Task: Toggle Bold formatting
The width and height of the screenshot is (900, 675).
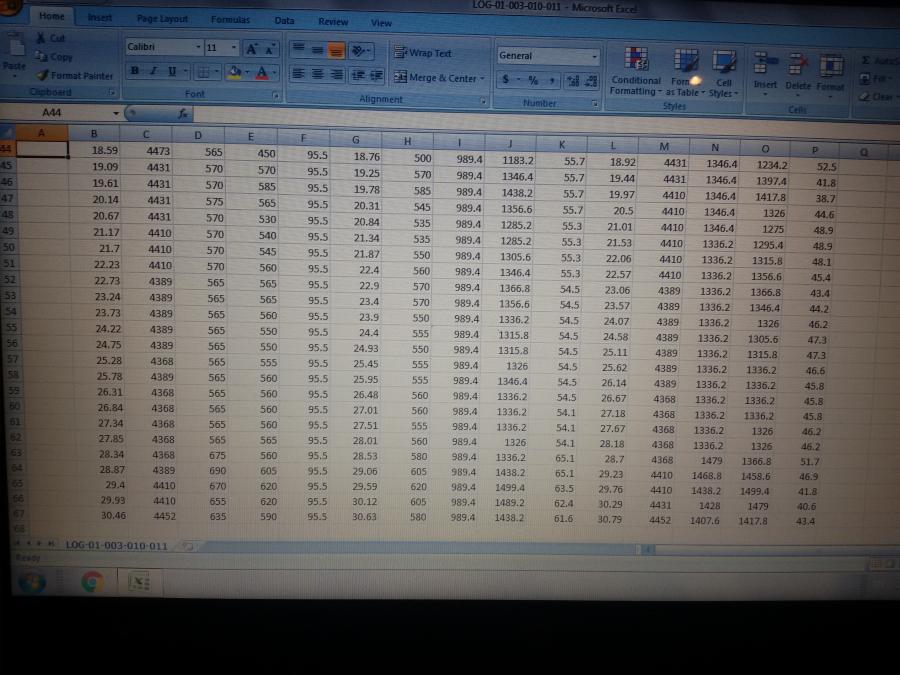Action: coord(134,72)
